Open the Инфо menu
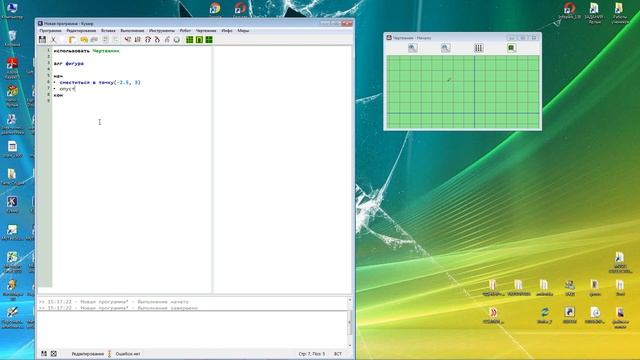The image size is (640, 360). click(227, 31)
